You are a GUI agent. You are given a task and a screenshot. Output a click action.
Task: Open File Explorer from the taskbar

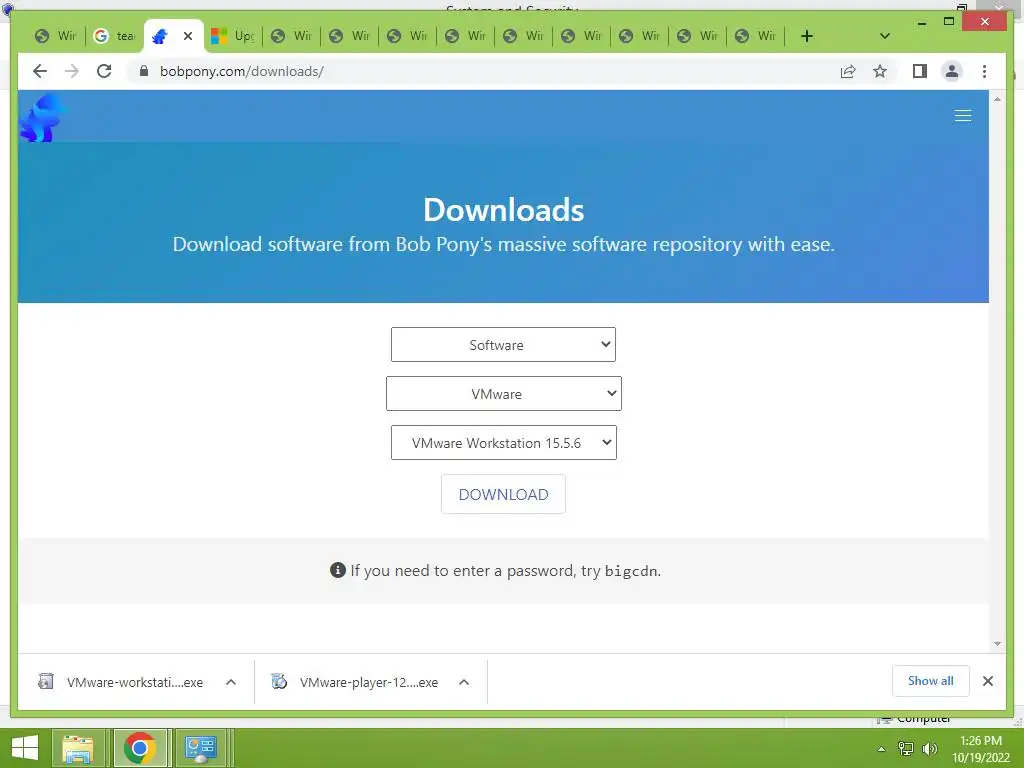tap(78, 748)
